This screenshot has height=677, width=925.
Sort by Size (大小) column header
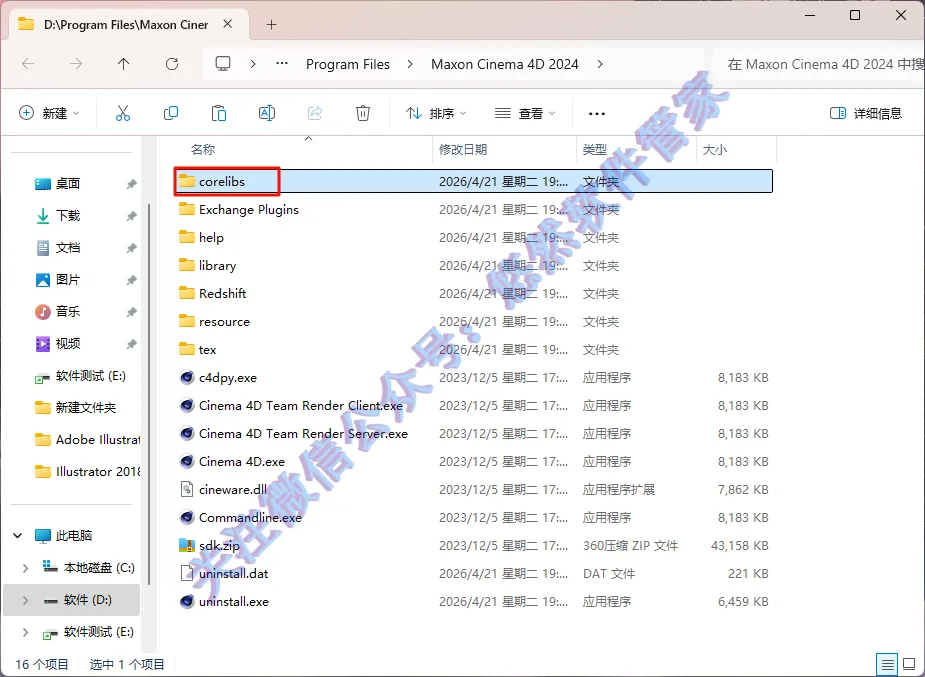715,150
